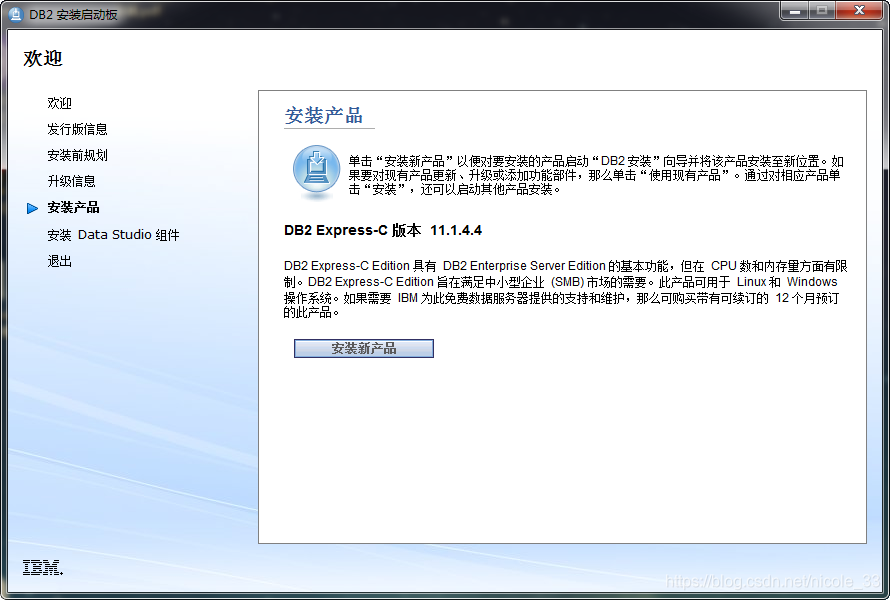Screen dimensions: 890x600
Task: Open 安装 Data Studio 组件 page
Action: click(x=113, y=235)
